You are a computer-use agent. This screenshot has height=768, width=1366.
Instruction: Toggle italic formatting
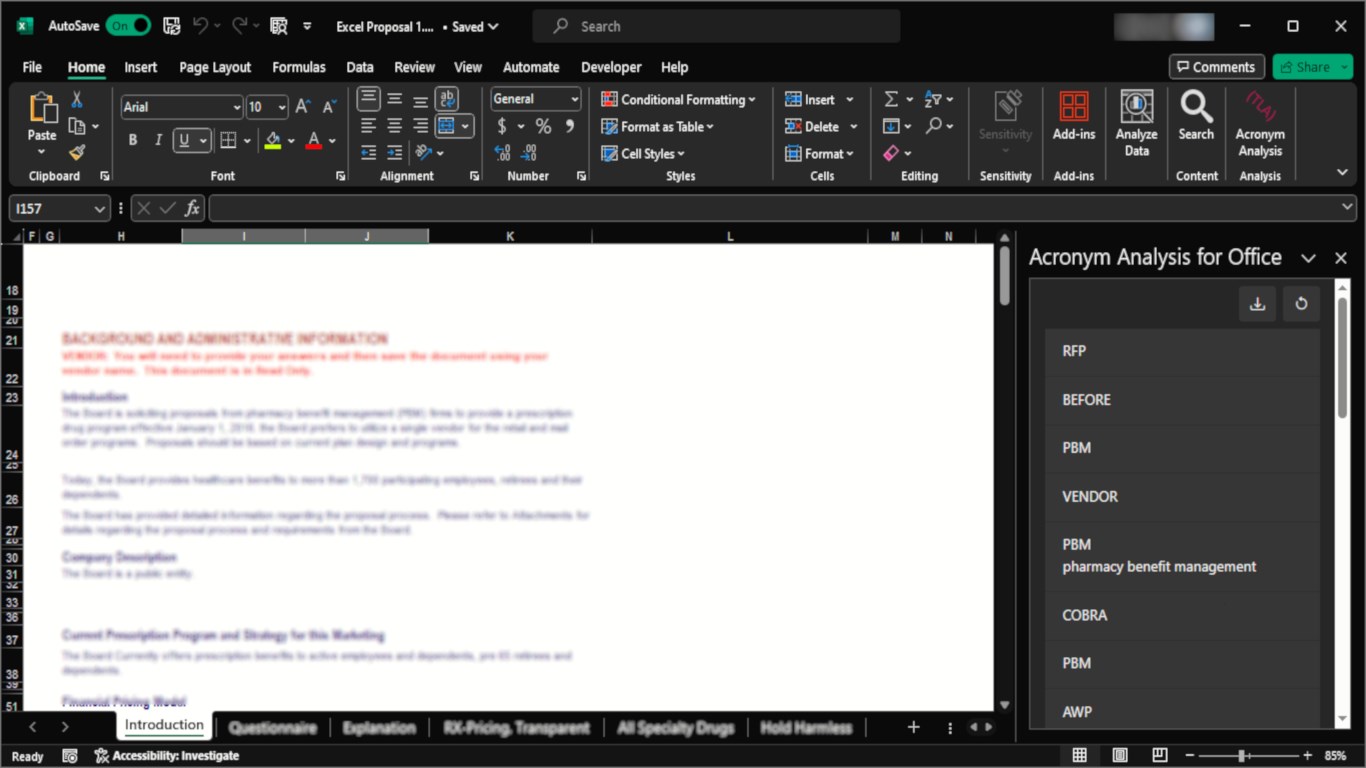[157, 141]
